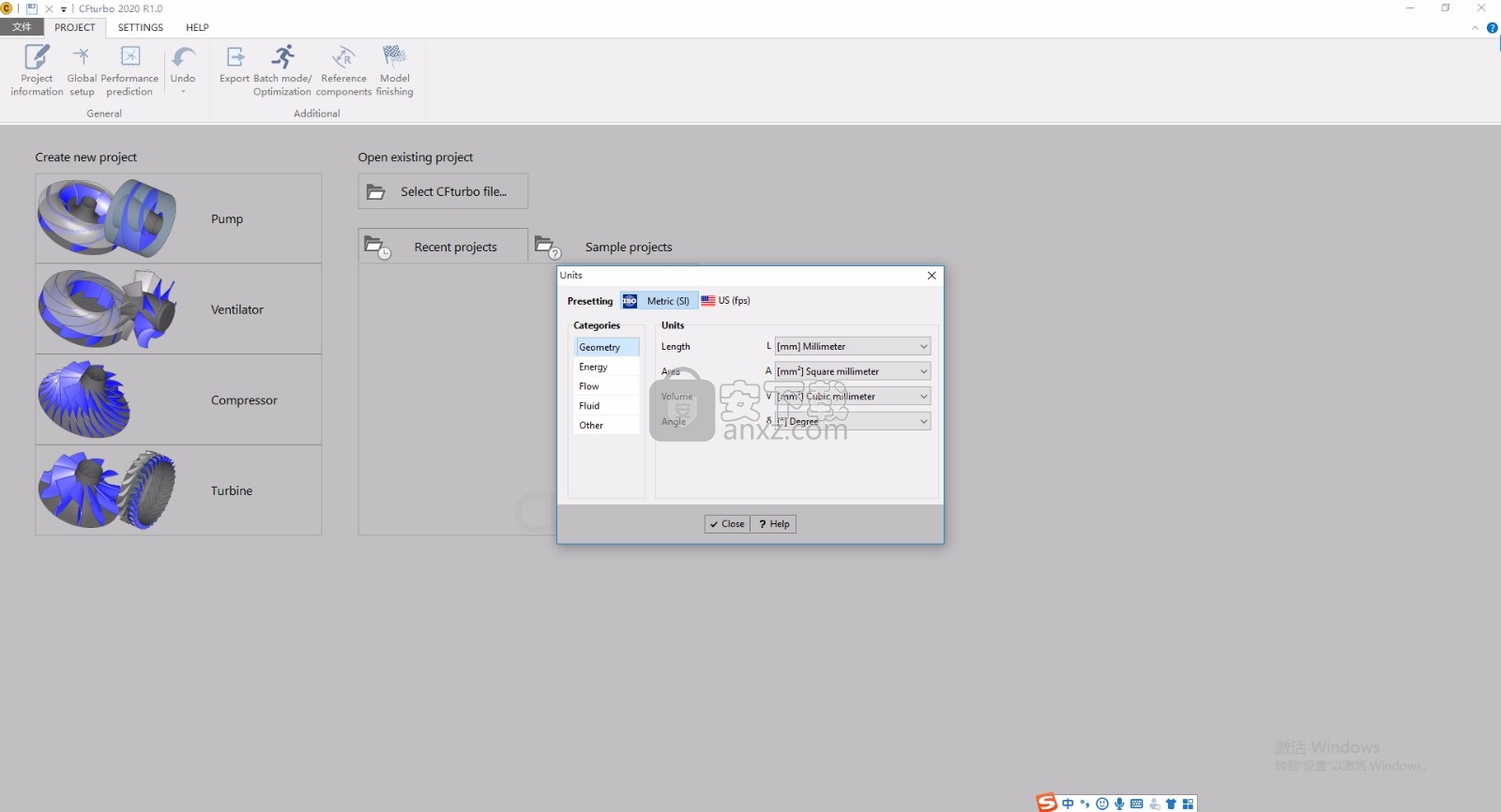1501x812 pixels.
Task: Click the Help button in Units dialog
Action: 774,524
